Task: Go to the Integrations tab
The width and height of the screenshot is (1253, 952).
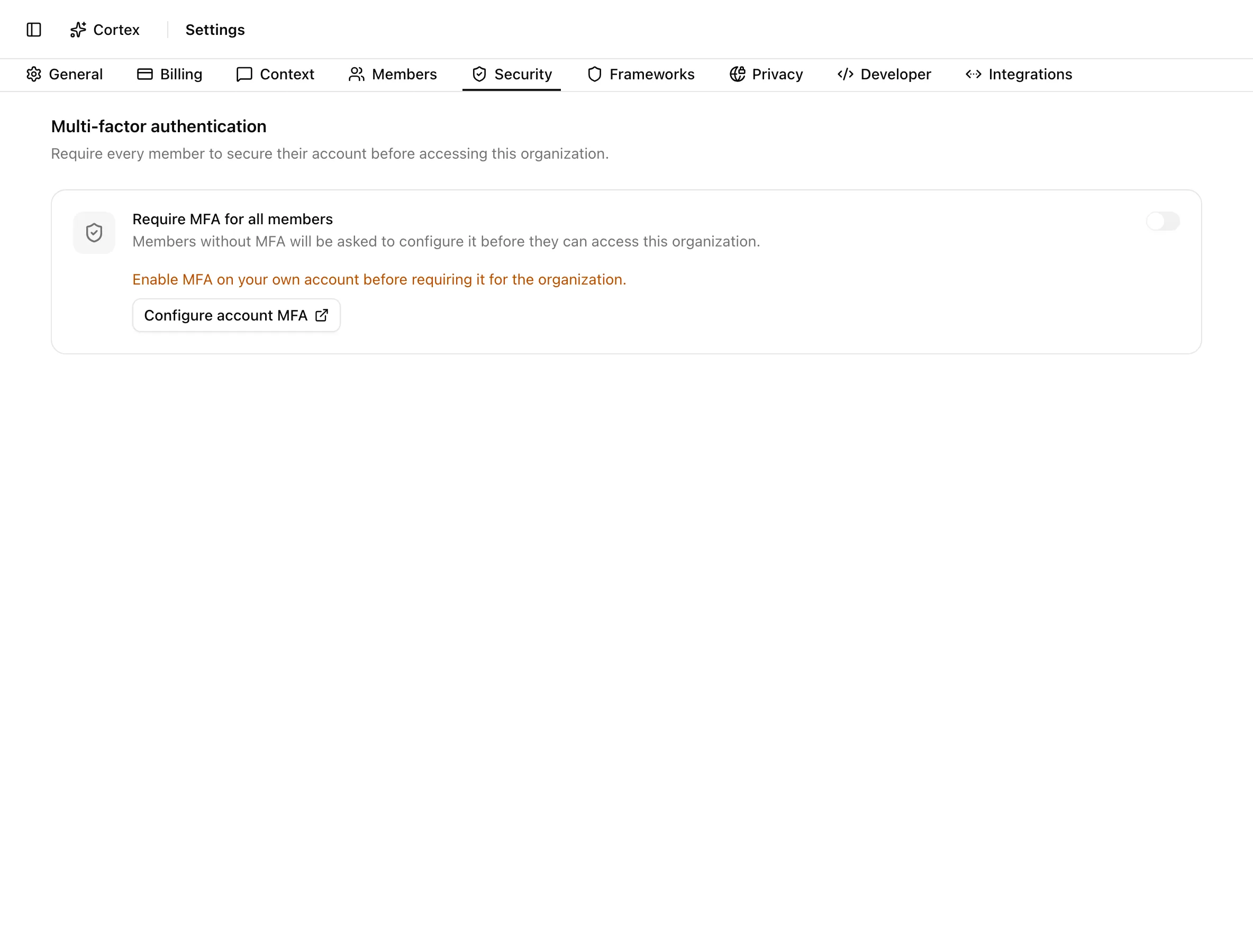Action: pos(1019,74)
